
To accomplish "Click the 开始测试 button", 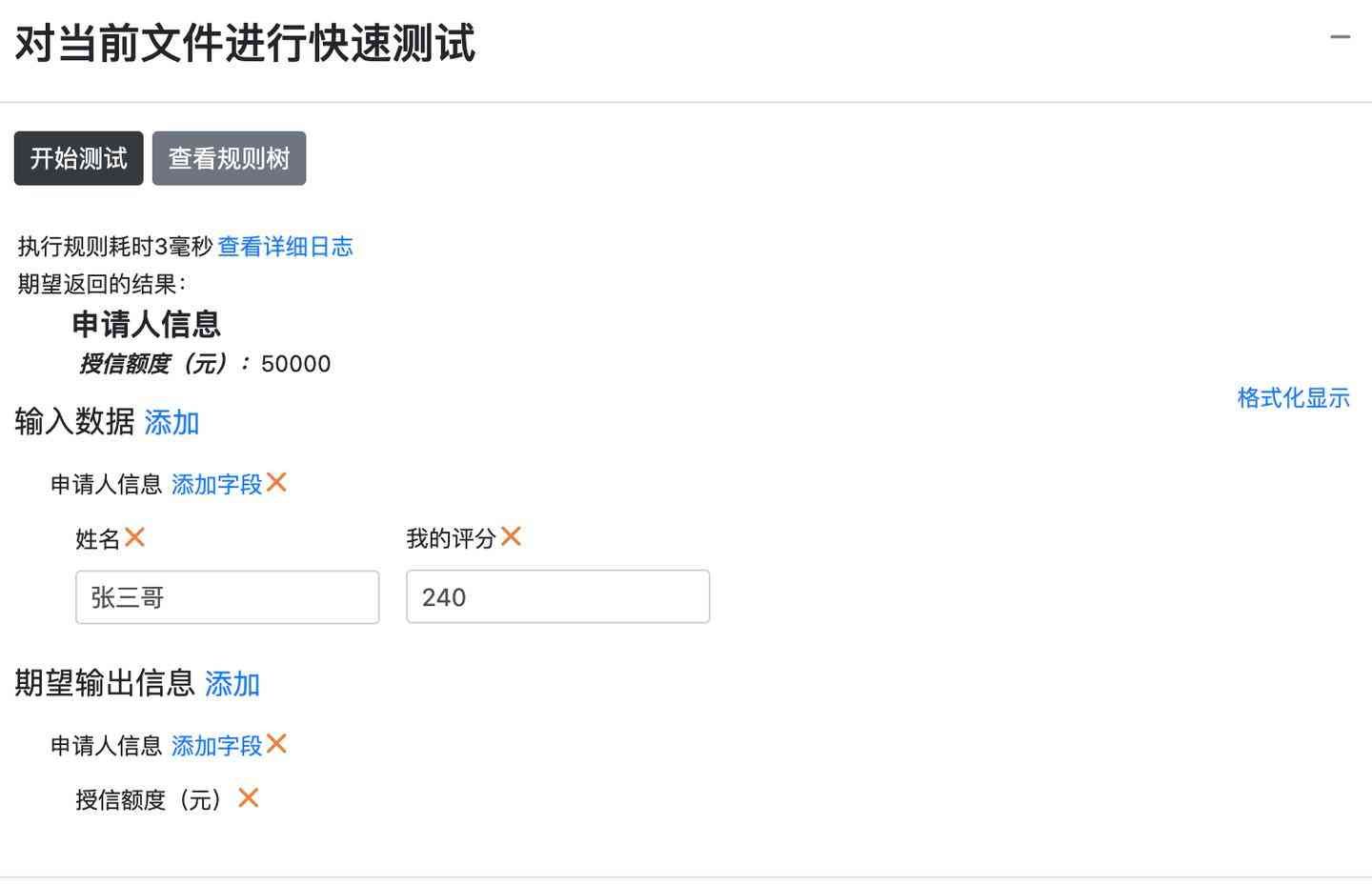I will click(x=78, y=158).
